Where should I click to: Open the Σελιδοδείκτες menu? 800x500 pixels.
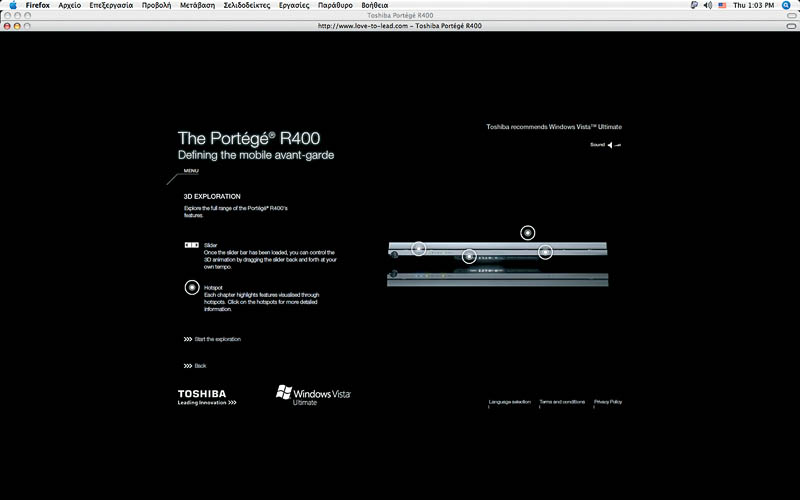click(x=247, y=5)
